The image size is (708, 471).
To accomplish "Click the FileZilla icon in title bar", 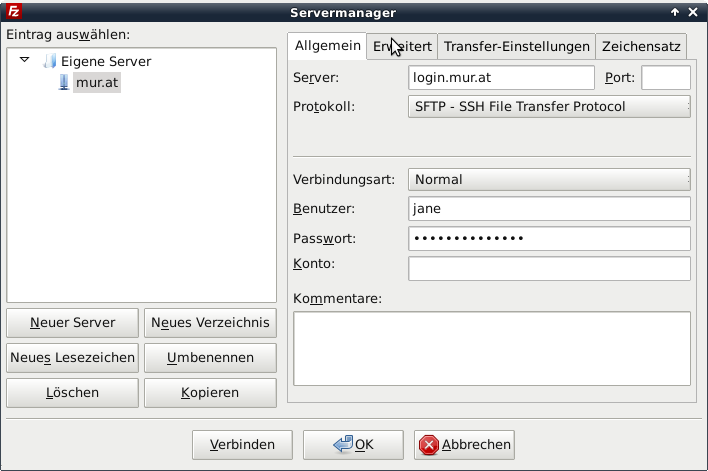I will click(x=11, y=12).
